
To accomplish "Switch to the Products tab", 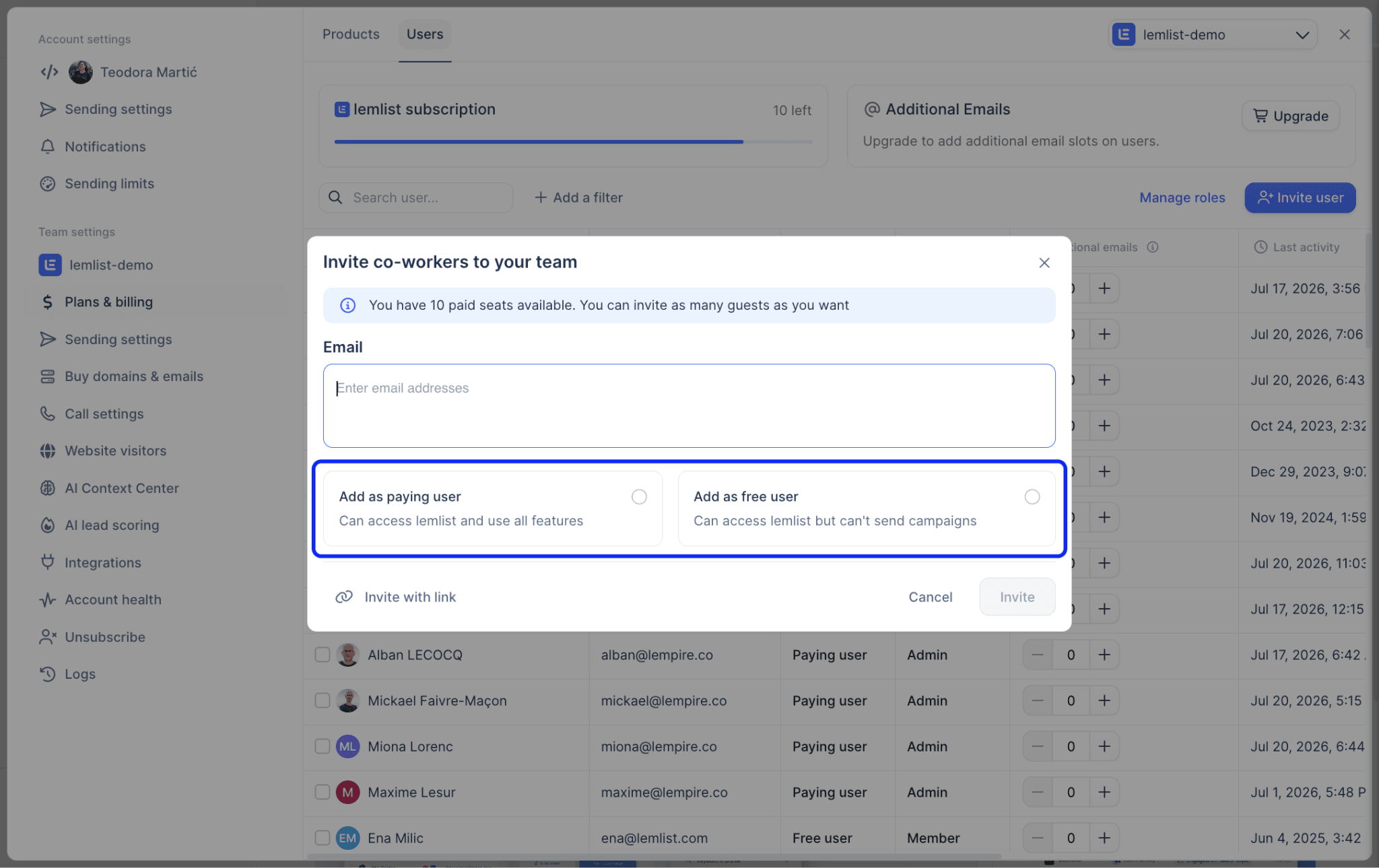I will click(x=351, y=34).
